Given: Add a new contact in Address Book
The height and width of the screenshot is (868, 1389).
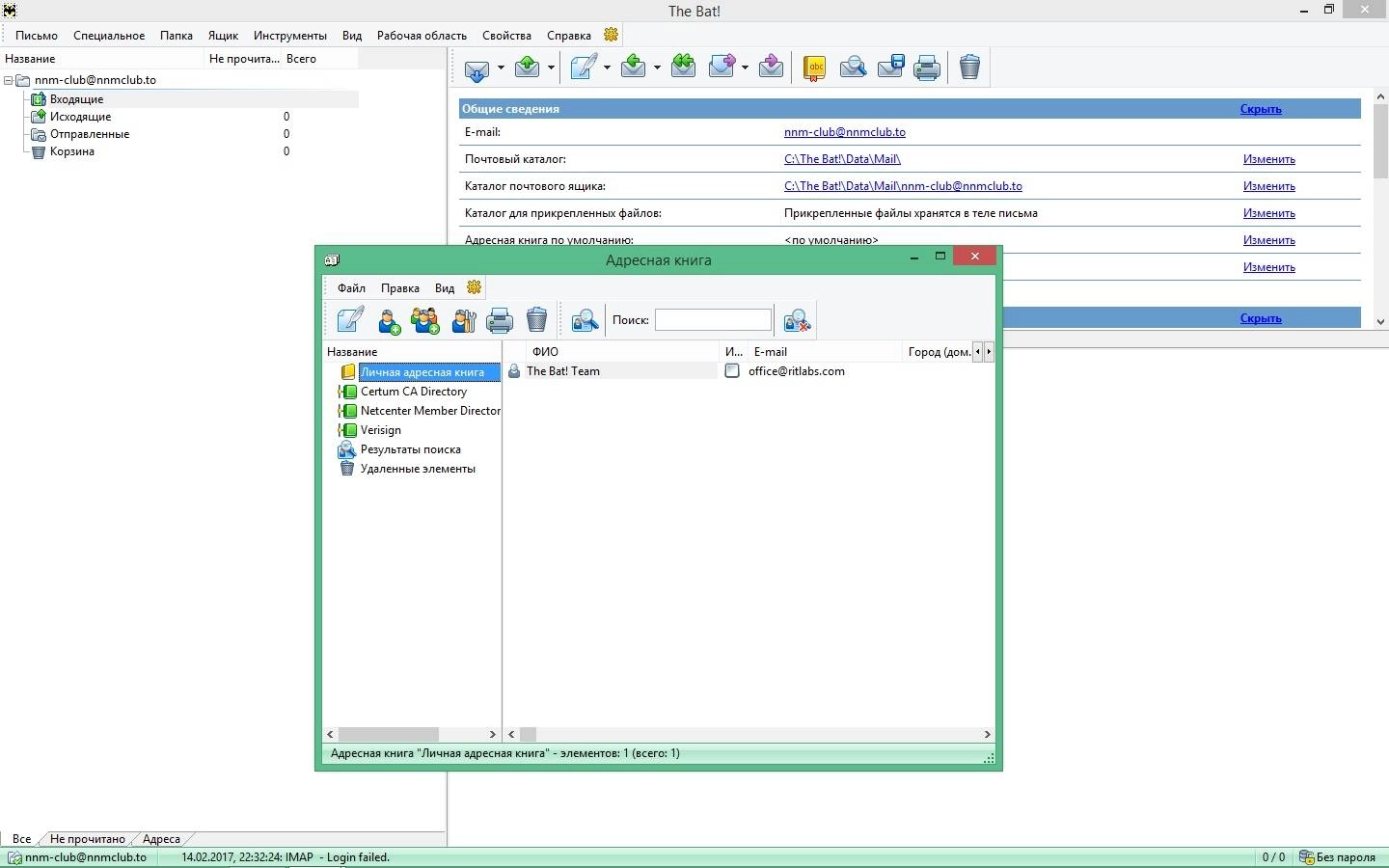Looking at the screenshot, I should point(390,320).
